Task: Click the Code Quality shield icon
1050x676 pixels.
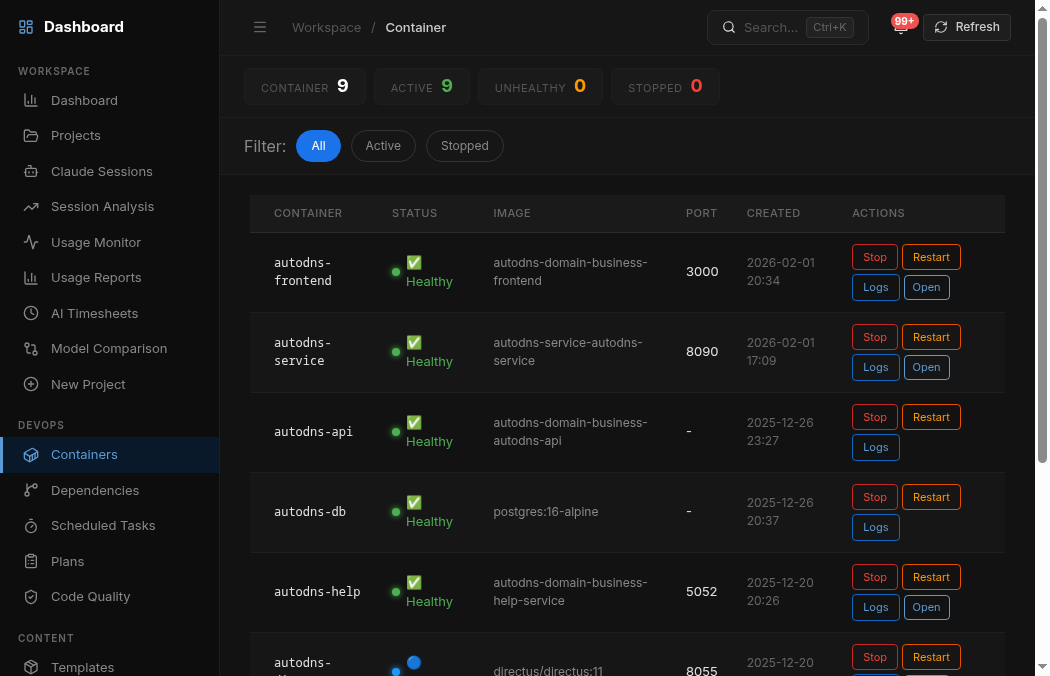Action: [31, 597]
